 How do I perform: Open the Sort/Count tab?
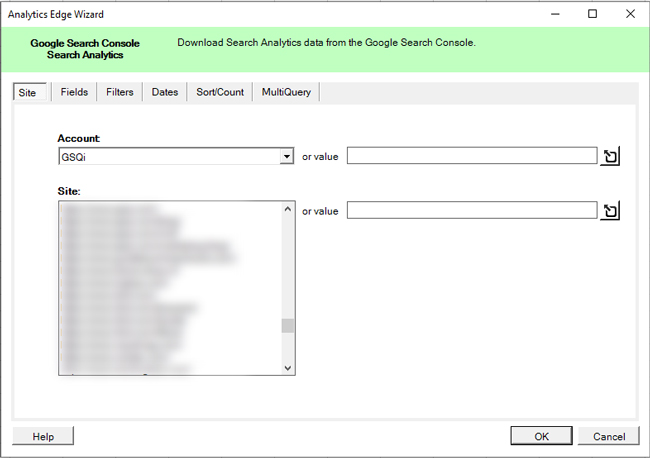click(x=219, y=92)
